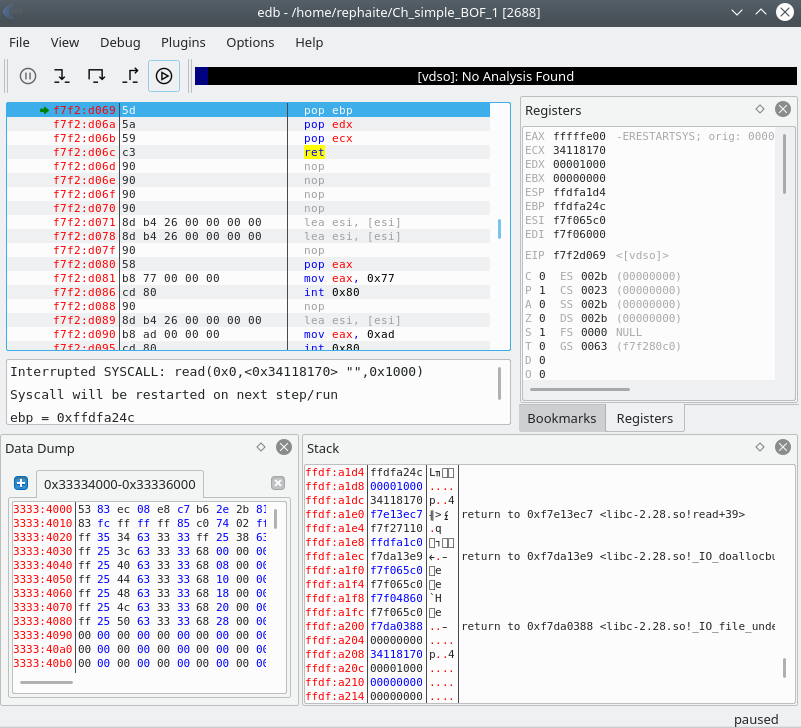Click the highlighted ret instruction

(x=314, y=152)
